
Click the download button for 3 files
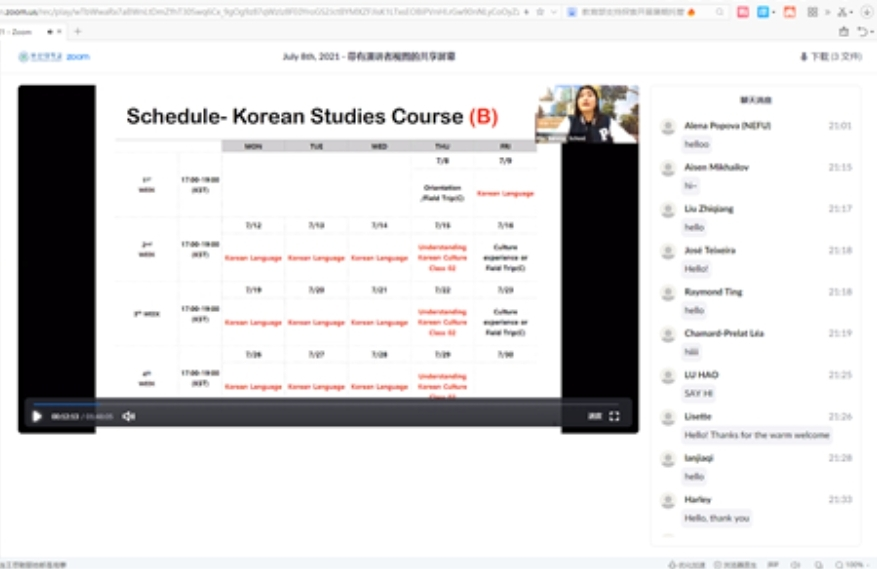tap(830, 57)
